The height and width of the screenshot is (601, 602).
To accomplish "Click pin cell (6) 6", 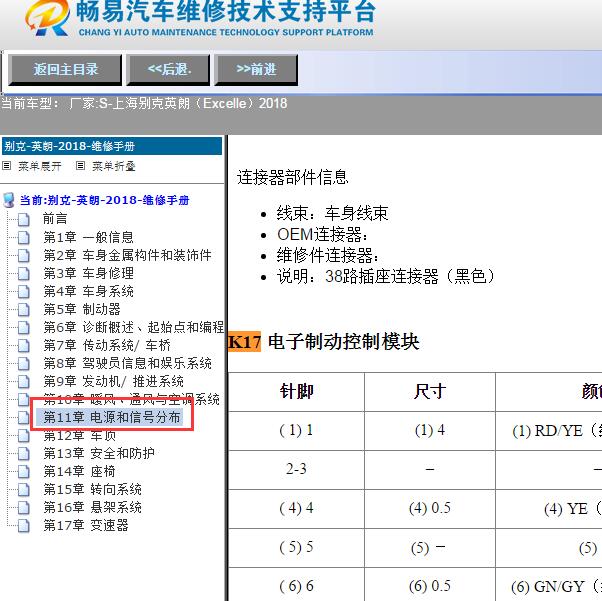I will pos(296,586).
